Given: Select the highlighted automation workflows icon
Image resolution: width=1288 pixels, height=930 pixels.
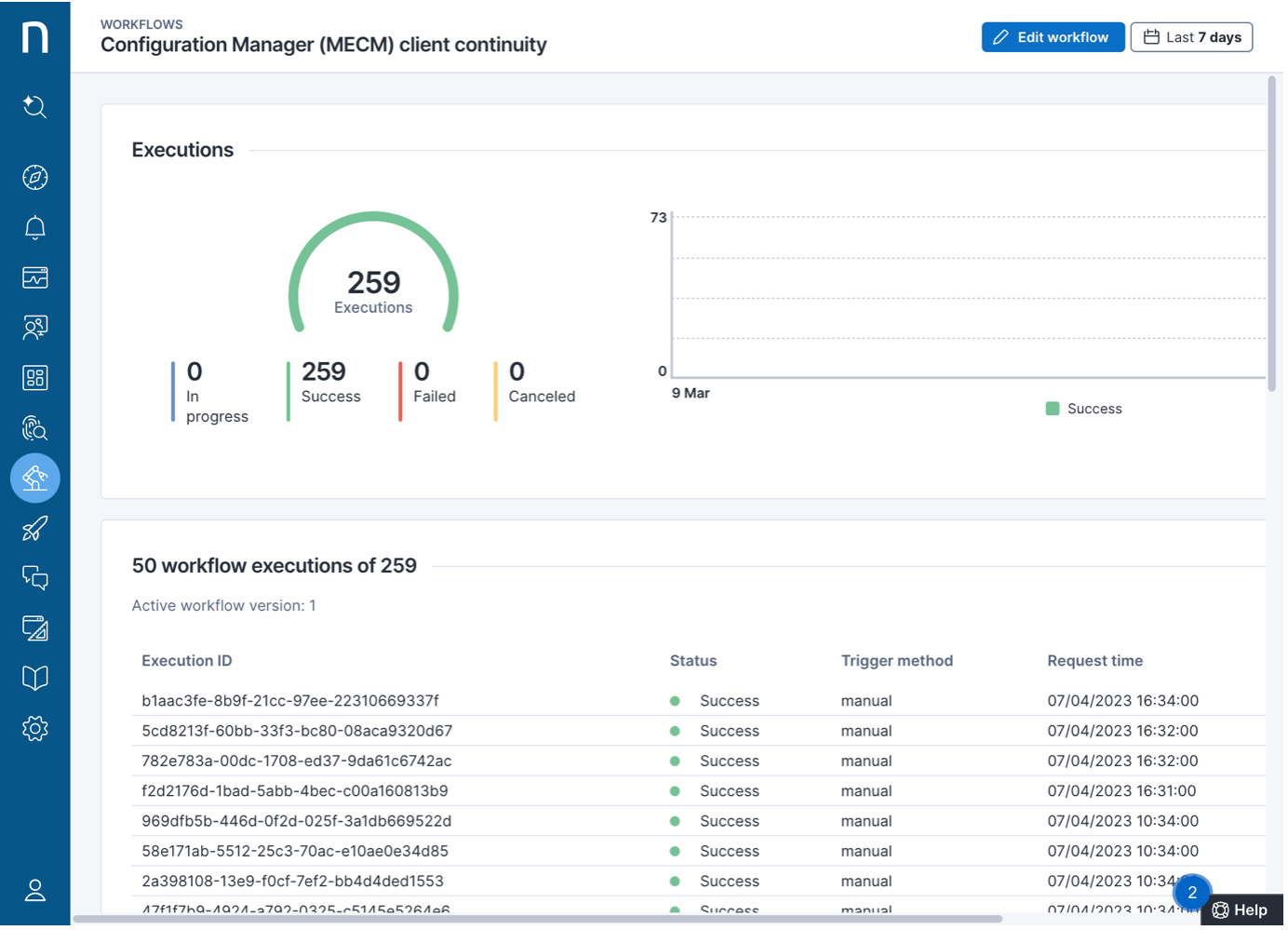Looking at the screenshot, I should pos(34,478).
